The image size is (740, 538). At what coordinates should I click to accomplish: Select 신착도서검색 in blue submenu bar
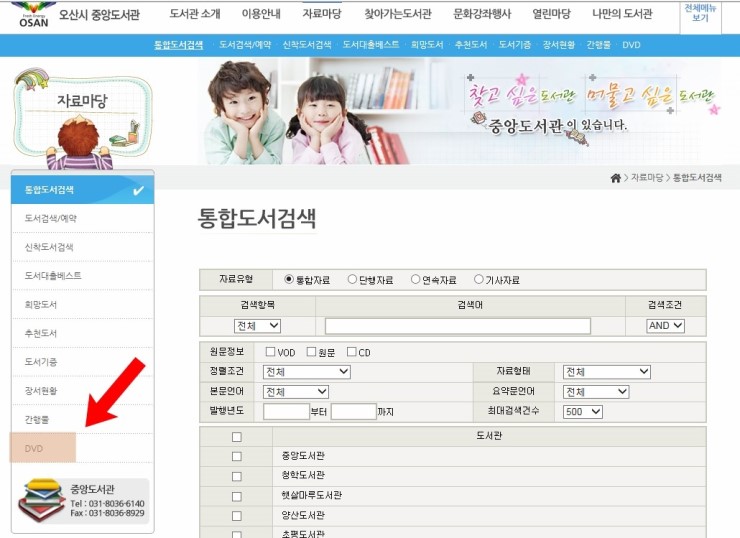pos(307,45)
